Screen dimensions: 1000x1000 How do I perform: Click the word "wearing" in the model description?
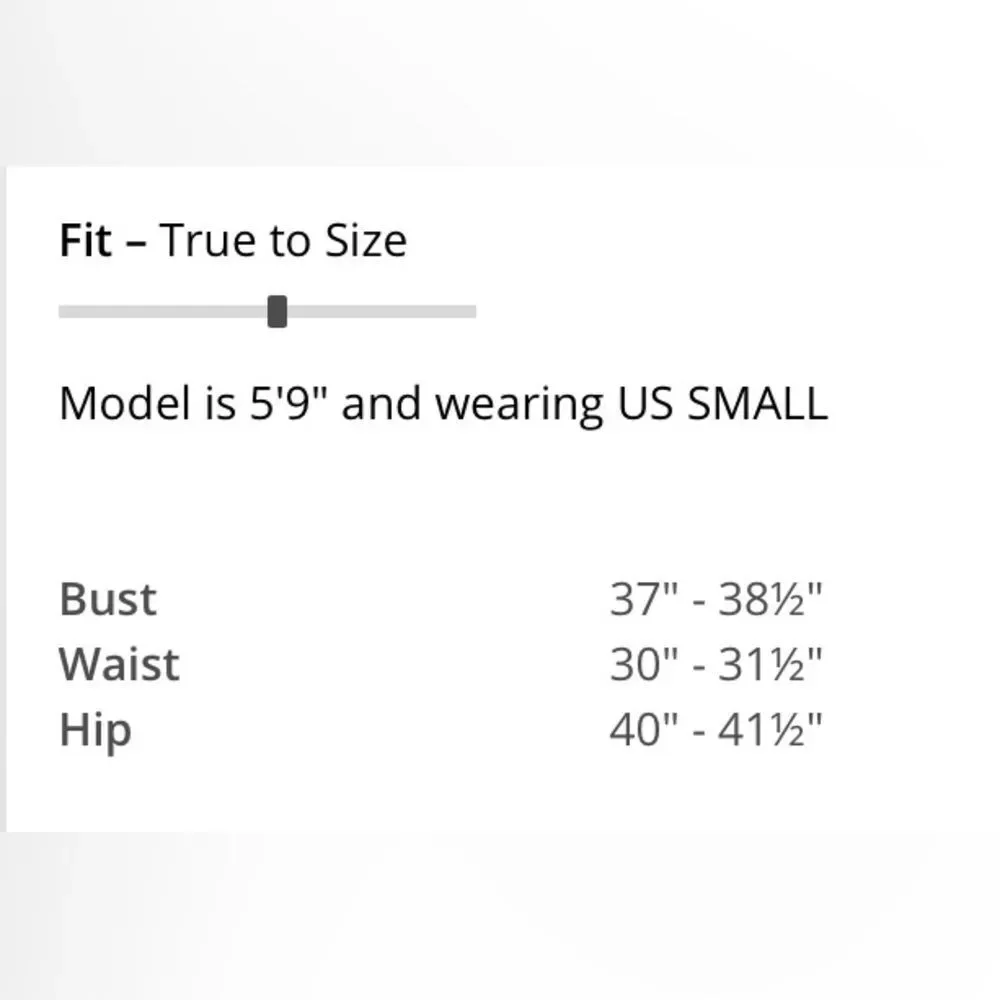tap(519, 405)
